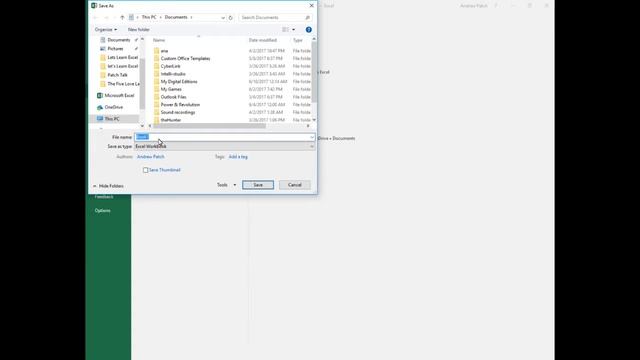Click the change view icon
The image size is (640, 360).
tap(285, 29)
